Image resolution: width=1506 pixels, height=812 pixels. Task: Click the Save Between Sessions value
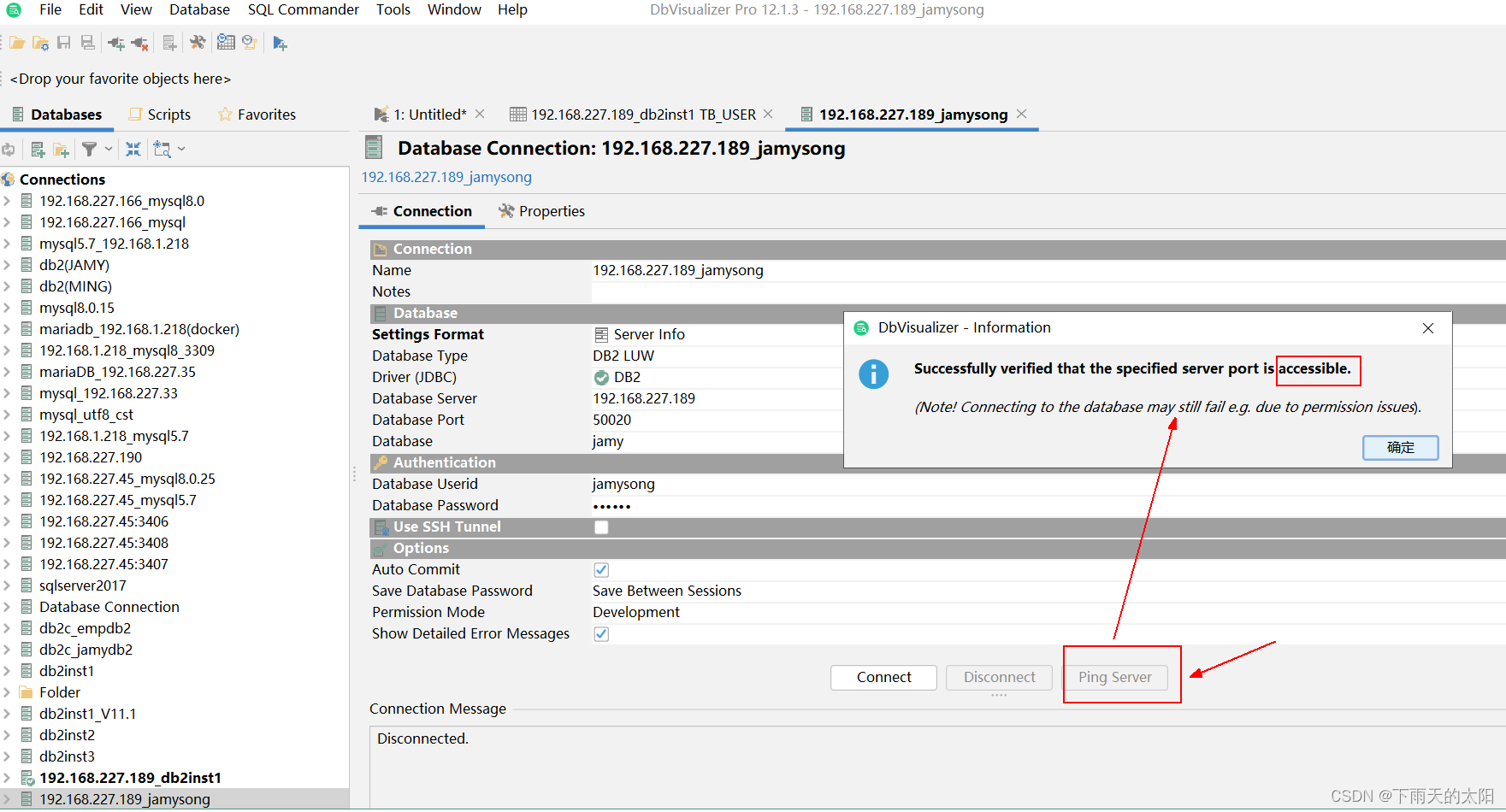(667, 591)
